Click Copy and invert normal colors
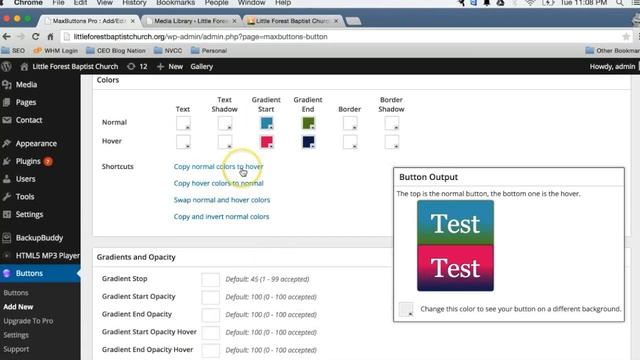The height and width of the screenshot is (360, 640). [221, 217]
